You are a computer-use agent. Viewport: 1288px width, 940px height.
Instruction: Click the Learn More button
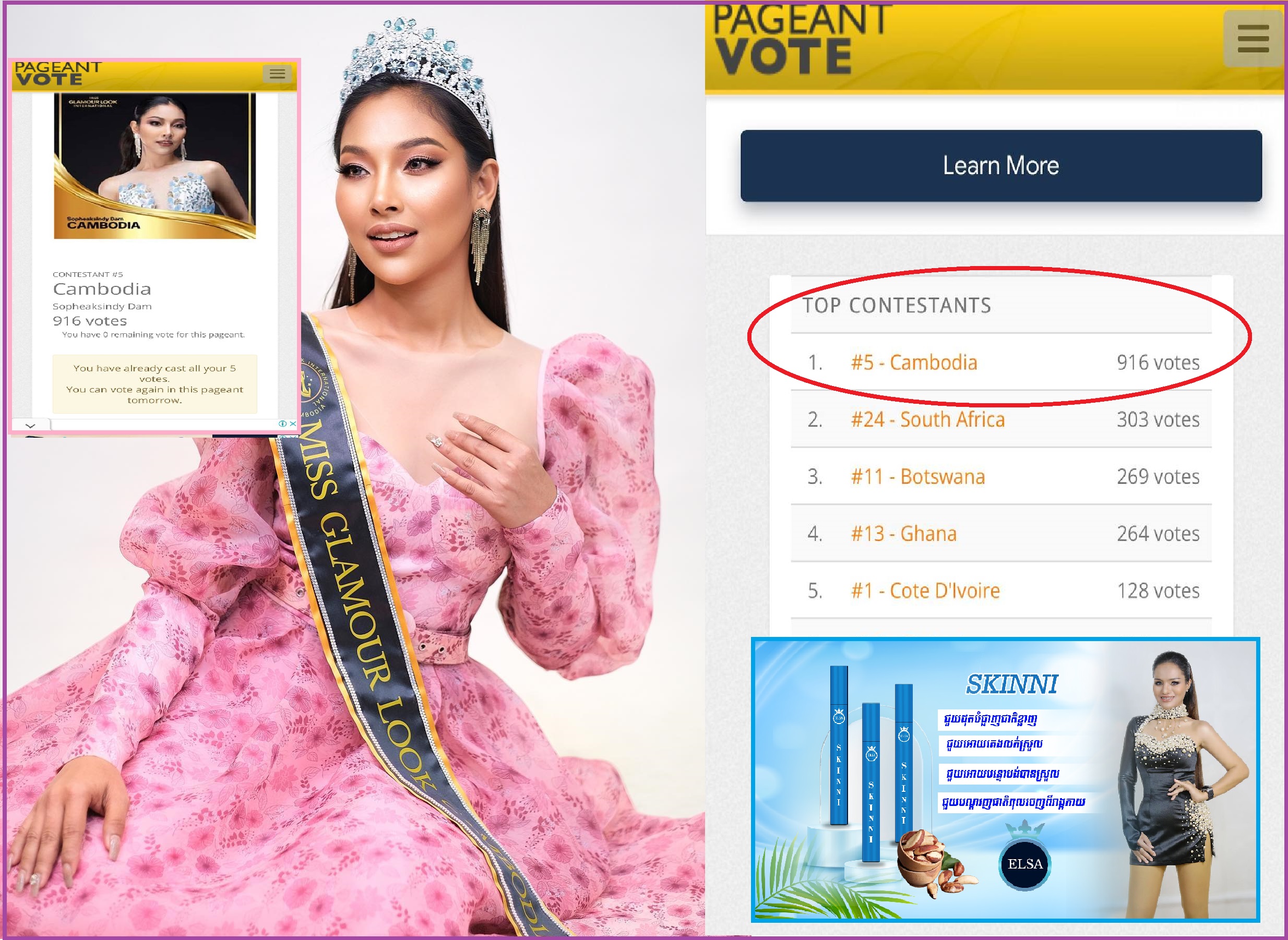1000,165
